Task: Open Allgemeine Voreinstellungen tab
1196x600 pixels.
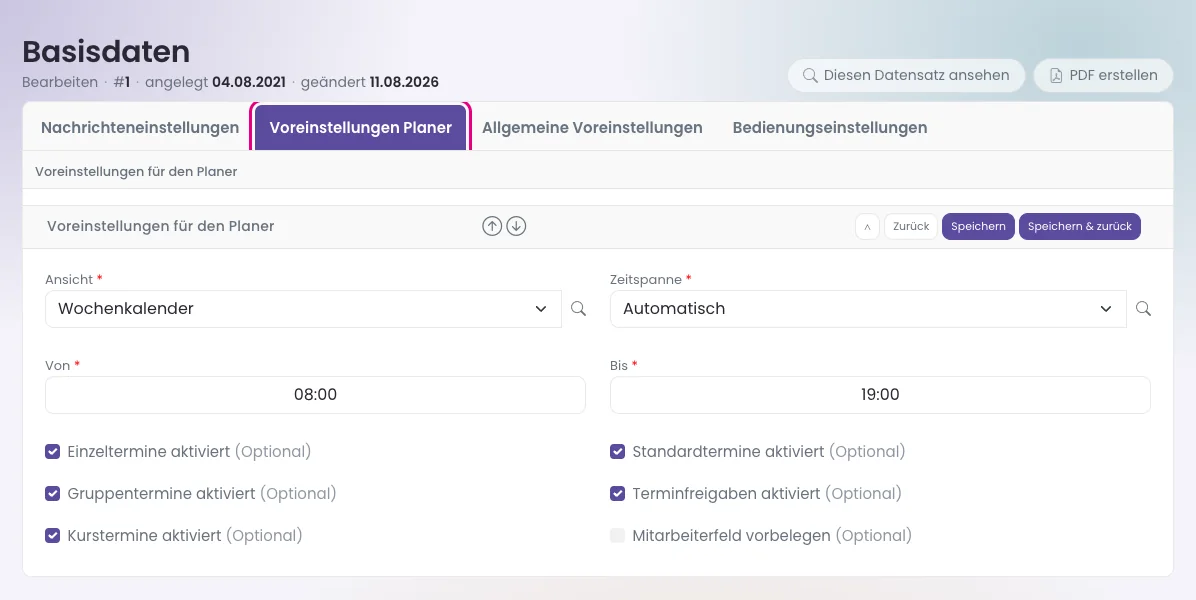Action: coord(592,127)
